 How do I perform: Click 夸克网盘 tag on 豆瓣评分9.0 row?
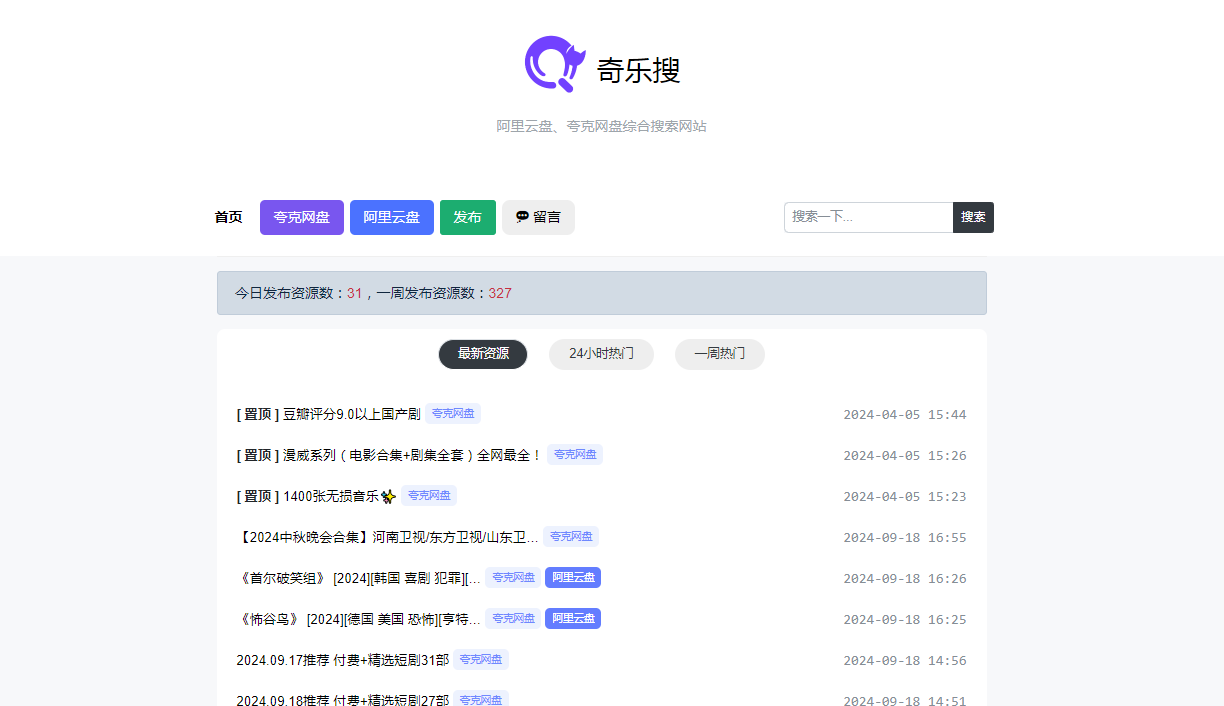pyautogui.click(x=453, y=414)
